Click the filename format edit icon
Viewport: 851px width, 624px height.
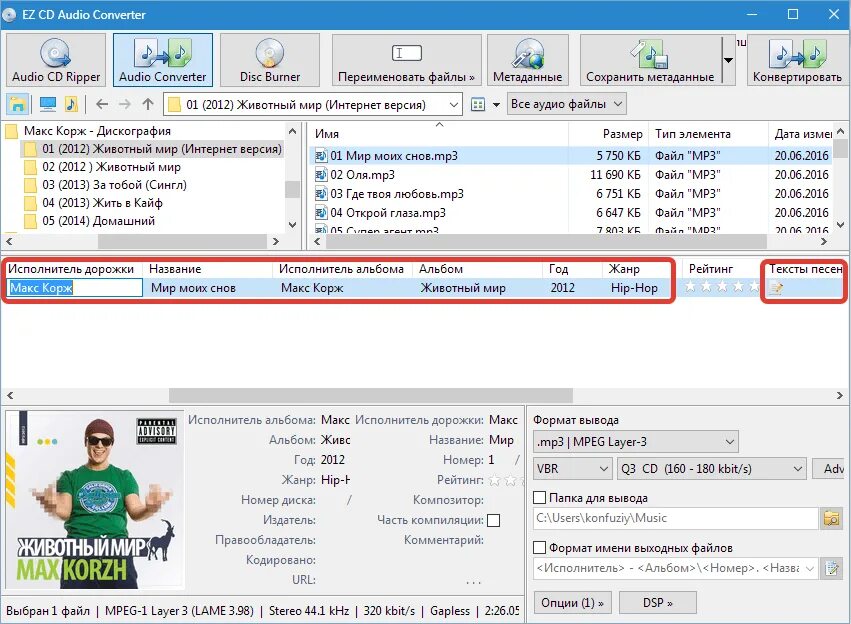point(831,568)
